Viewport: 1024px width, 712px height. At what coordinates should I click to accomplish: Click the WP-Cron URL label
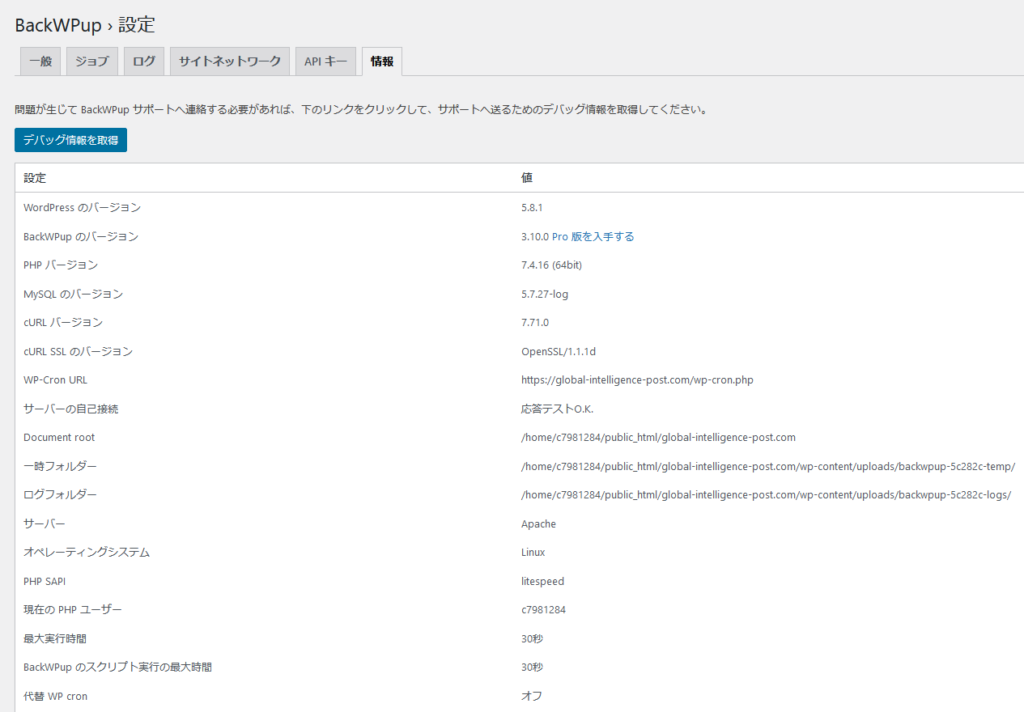point(56,380)
